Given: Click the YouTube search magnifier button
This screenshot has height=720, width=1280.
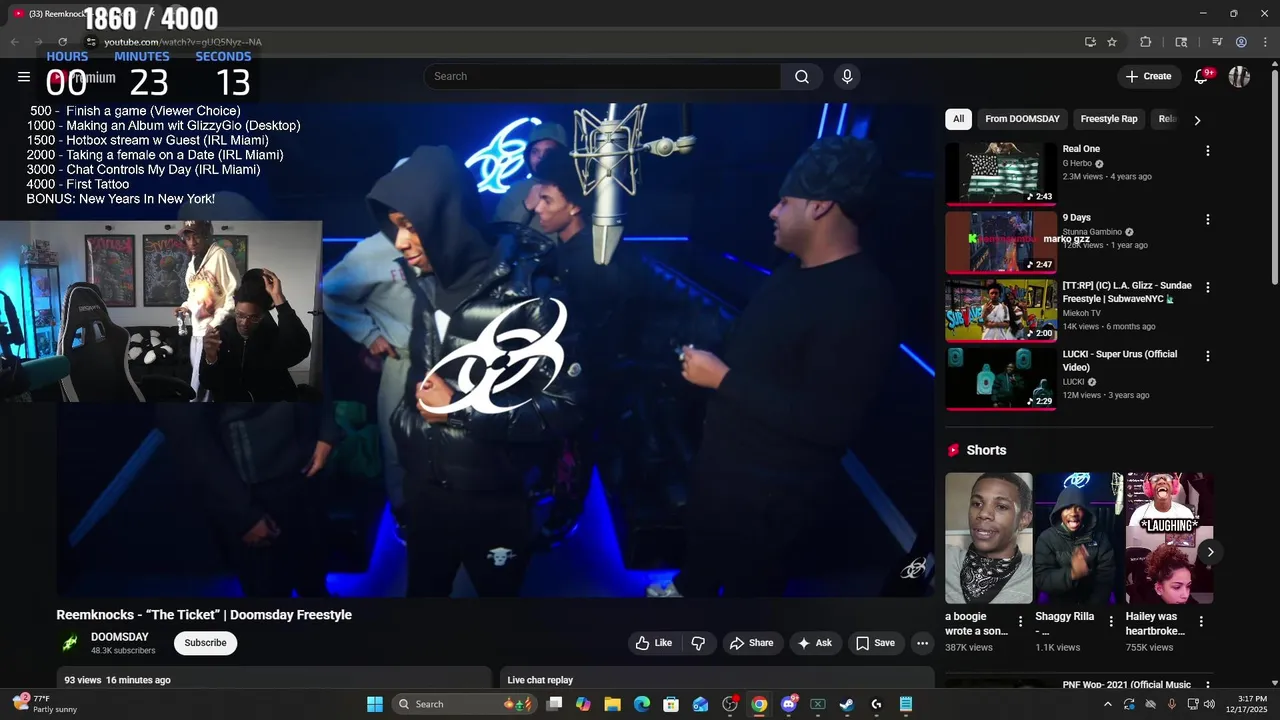Looking at the screenshot, I should (802, 77).
